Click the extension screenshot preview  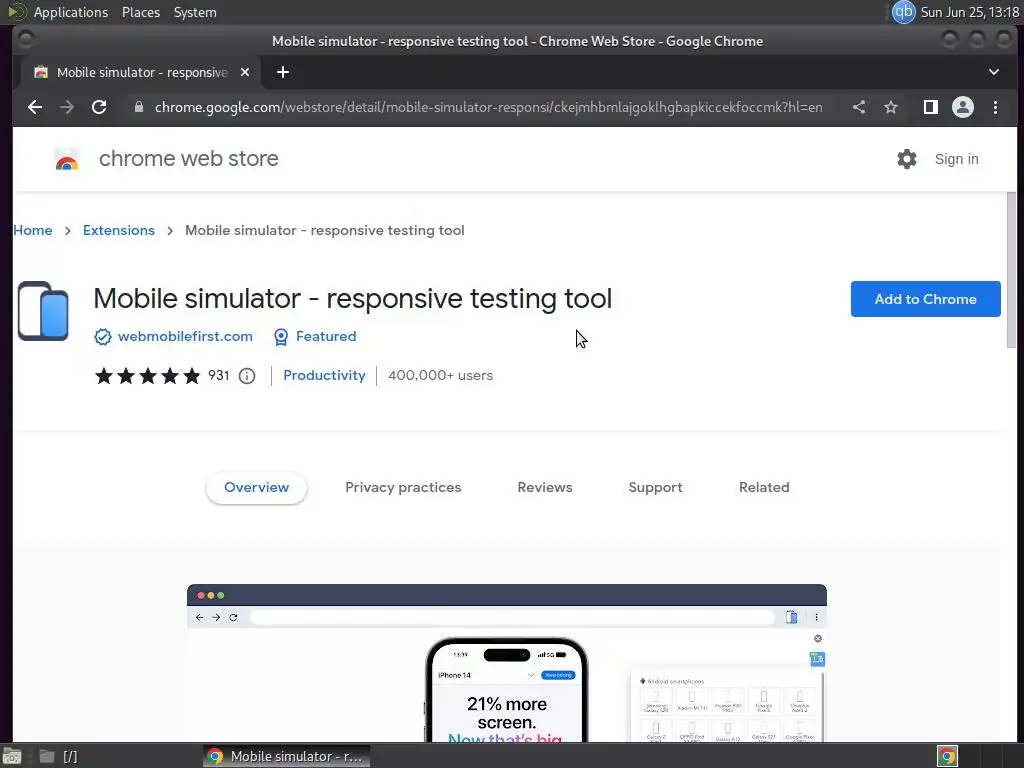click(x=507, y=663)
